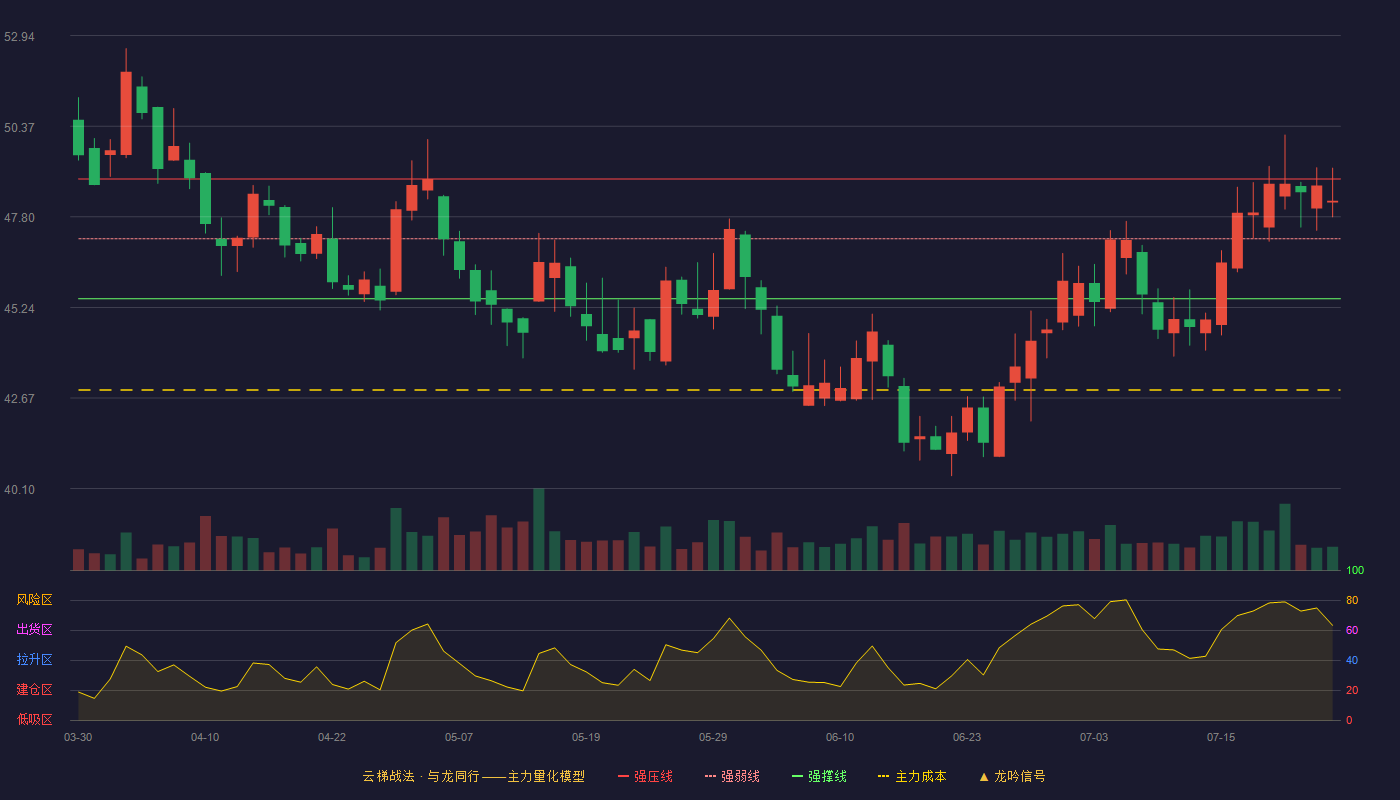Click the 42.67 price axis label
1400x800 pixels.
(x=19, y=399)
